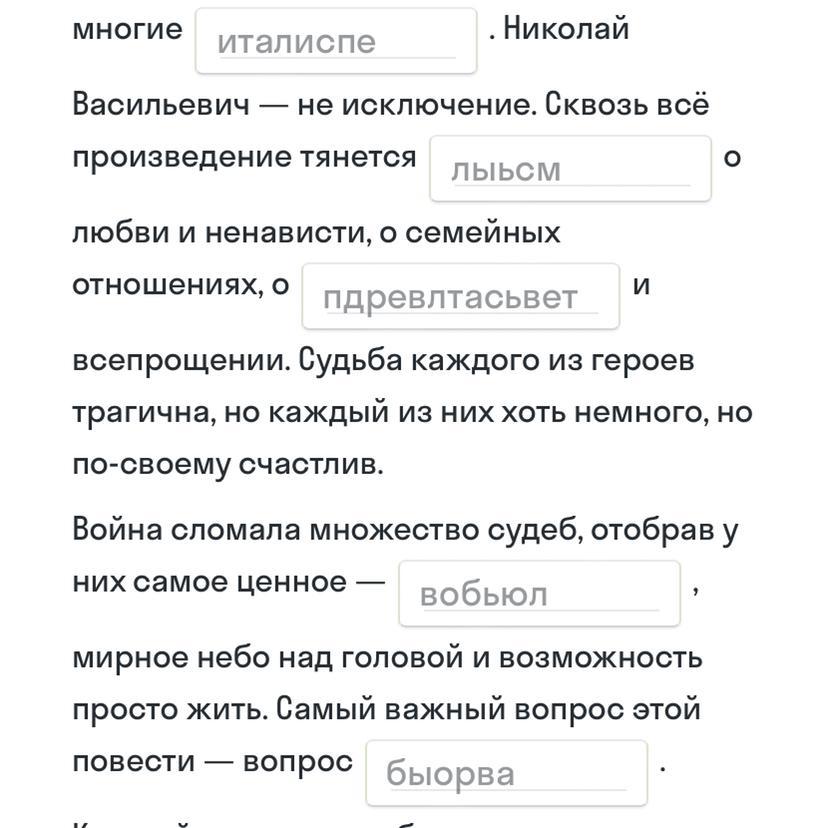Screen dimensions: 826x828
Task: Focus the blank field showing 'лыьсм'
Action: pyautogui.click(x=570, y=168)
